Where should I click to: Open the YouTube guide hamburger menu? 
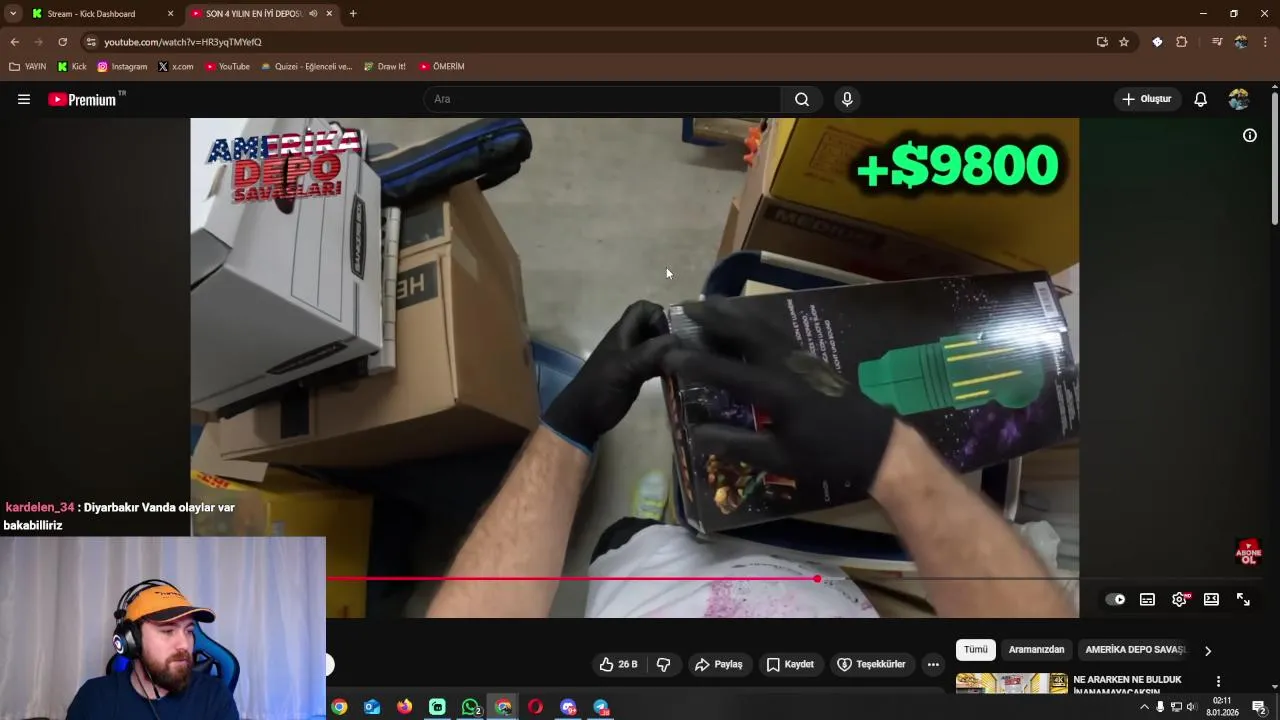click(x=24, y=99)
